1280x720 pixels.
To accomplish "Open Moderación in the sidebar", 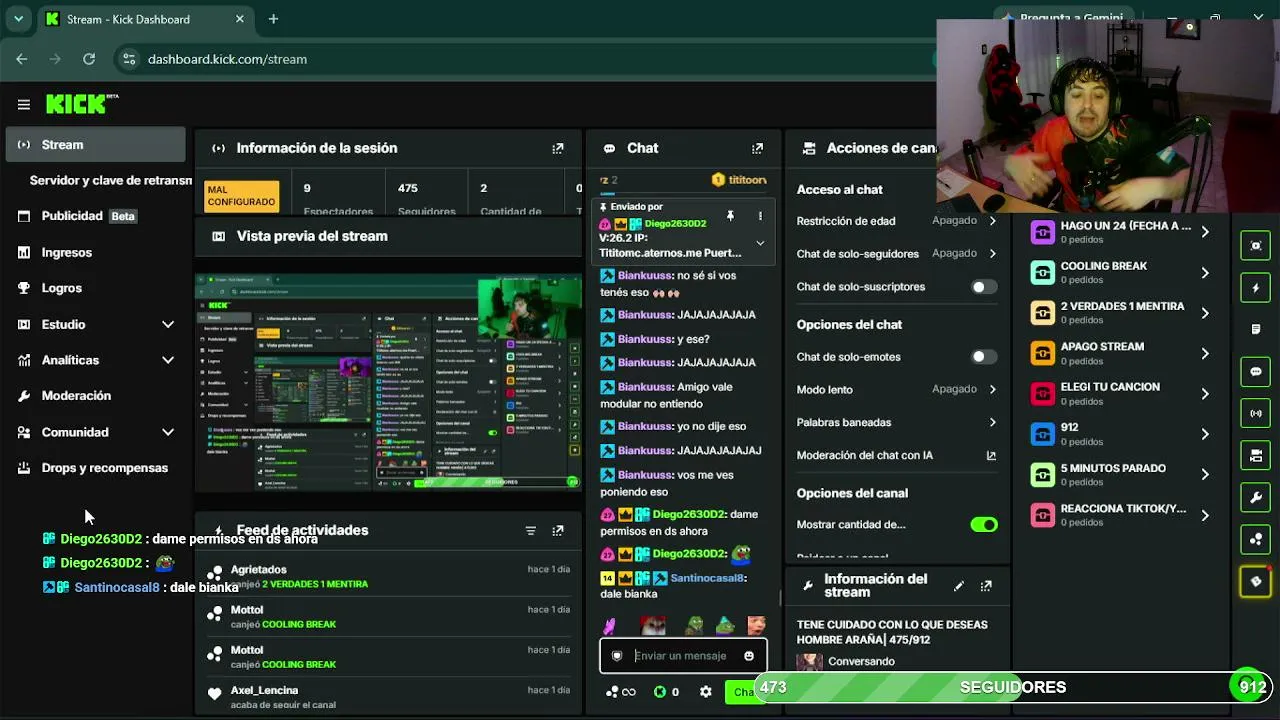I will tap(96, 396).
